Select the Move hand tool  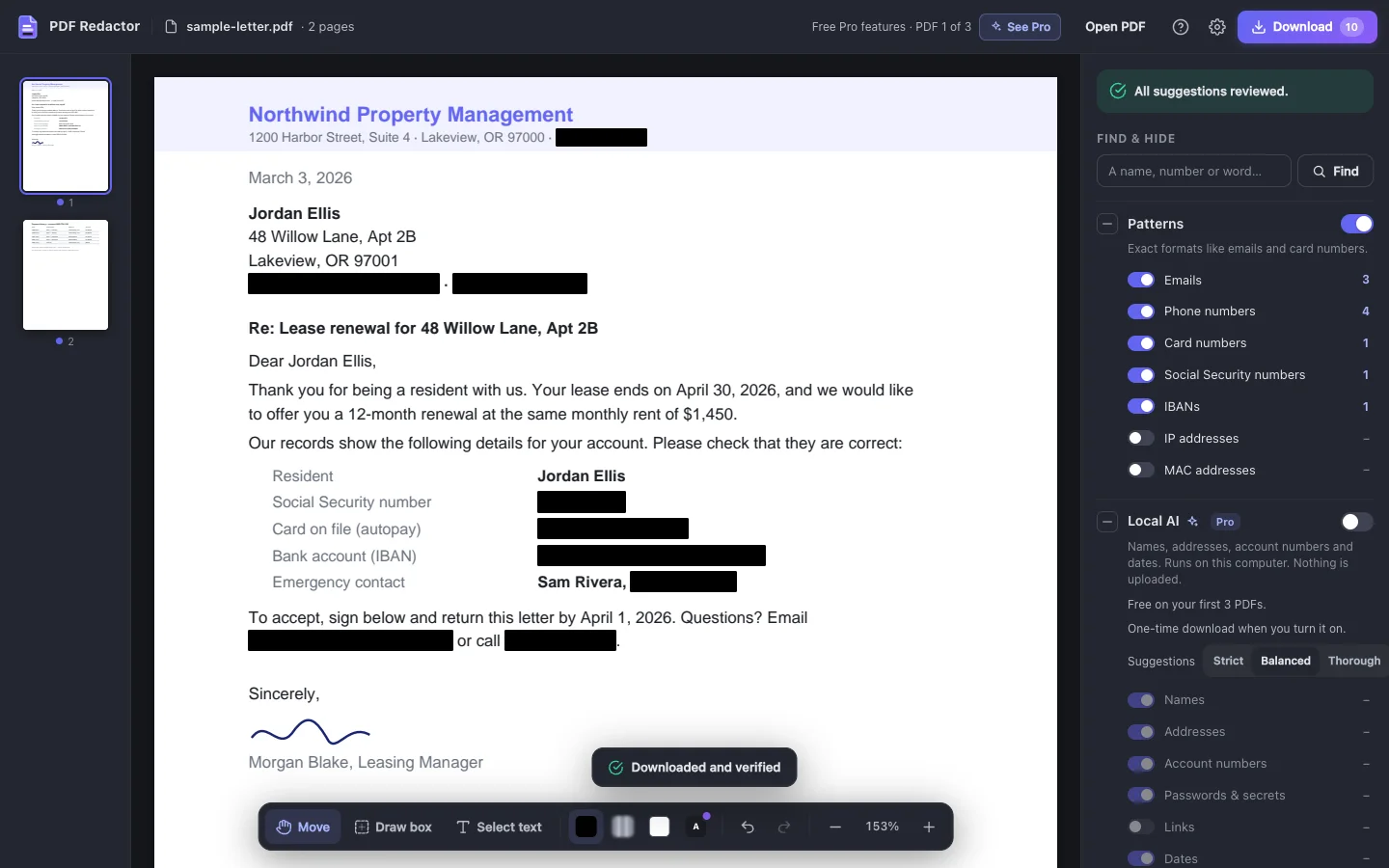point(303,827)
